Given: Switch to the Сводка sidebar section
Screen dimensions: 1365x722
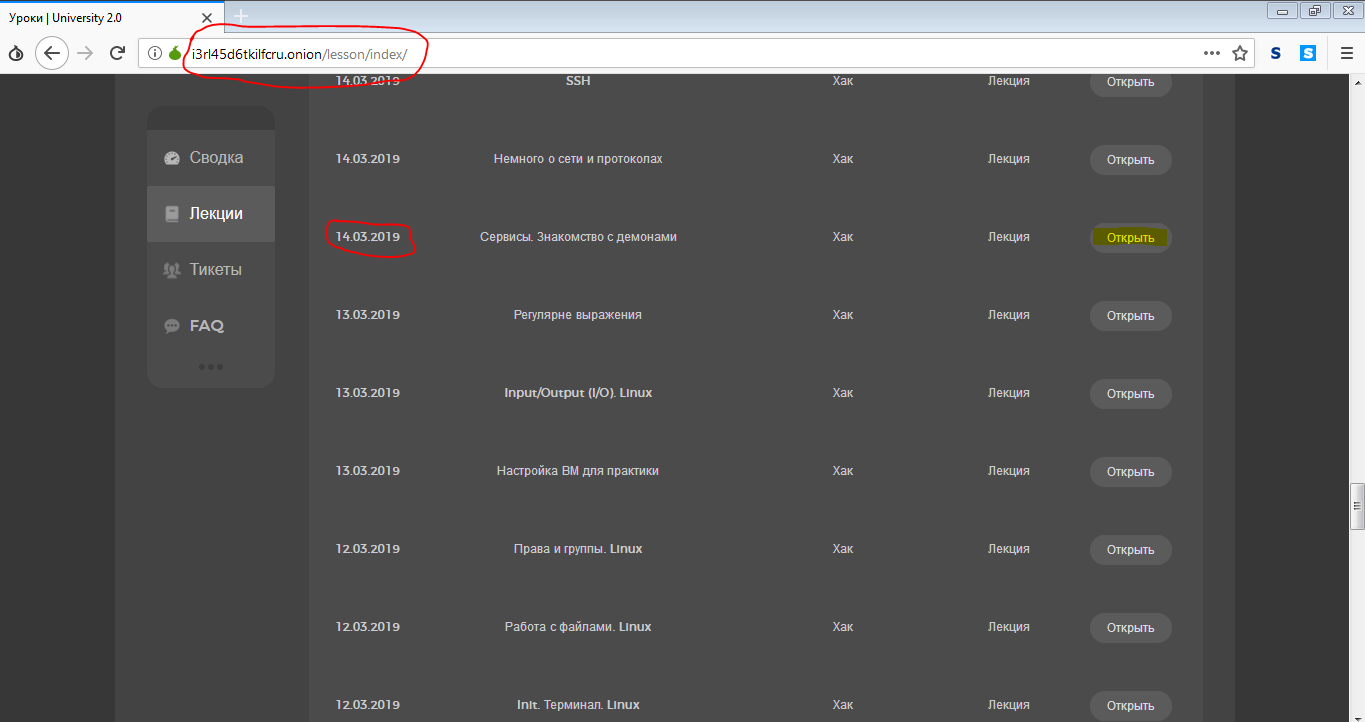Looking at the screenshot, I should pyautogui.click(x=211, y=158).
